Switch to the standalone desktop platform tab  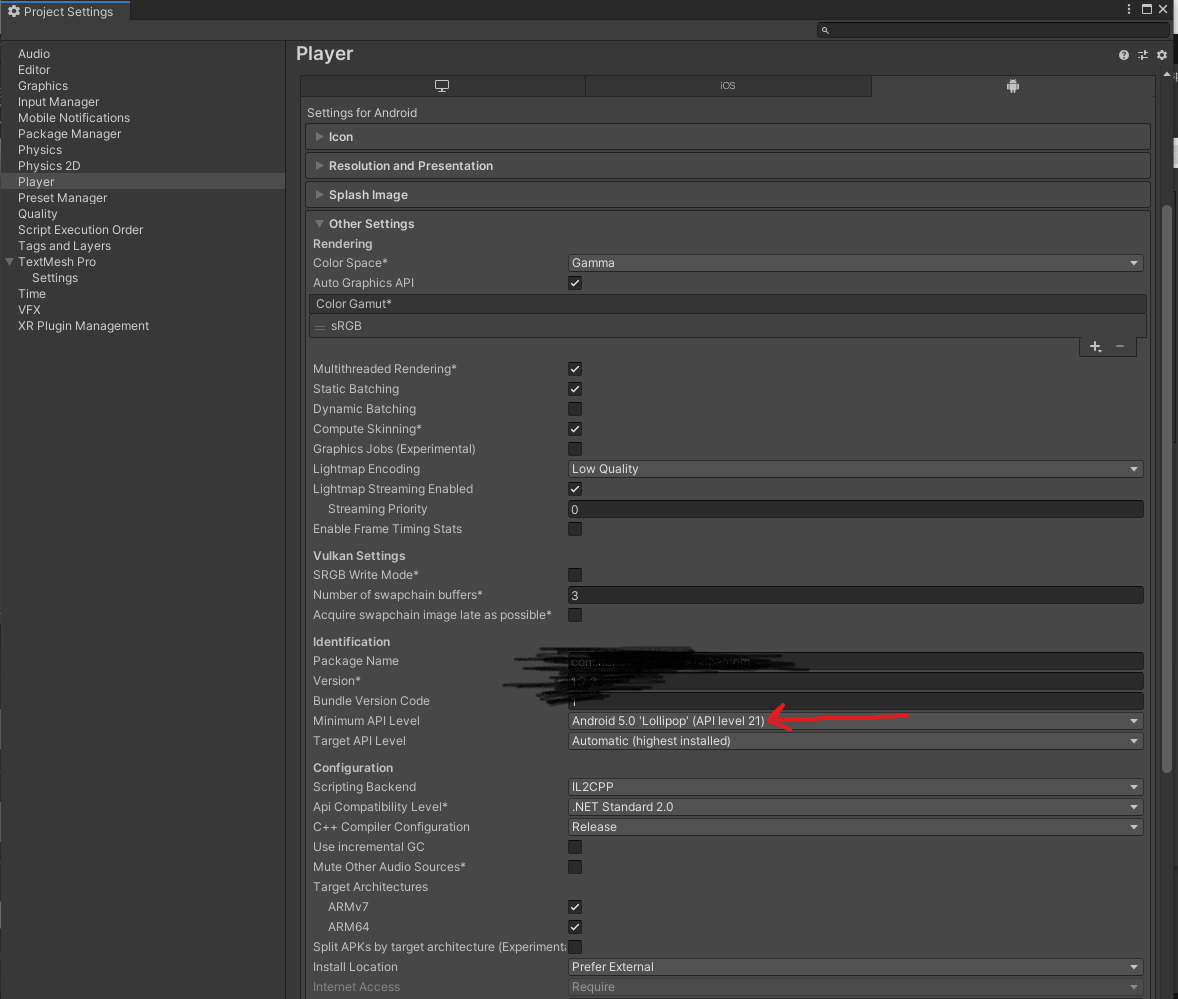(442, 86)
